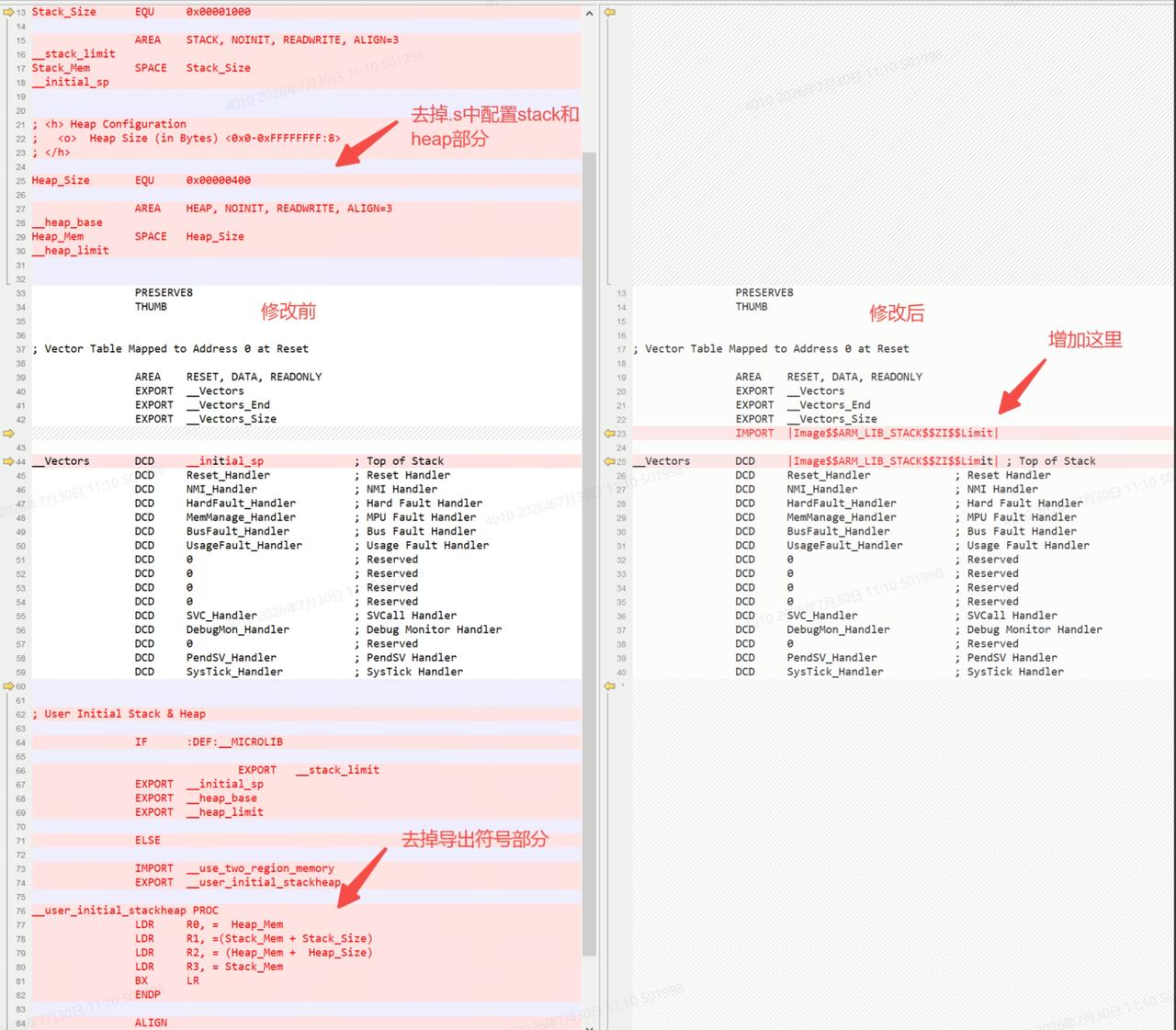The width and height of the screenshot is (1176, 1030).
Task: Click the 'LDR R0, = Heap_Mem' line
Action: point(306,924)
